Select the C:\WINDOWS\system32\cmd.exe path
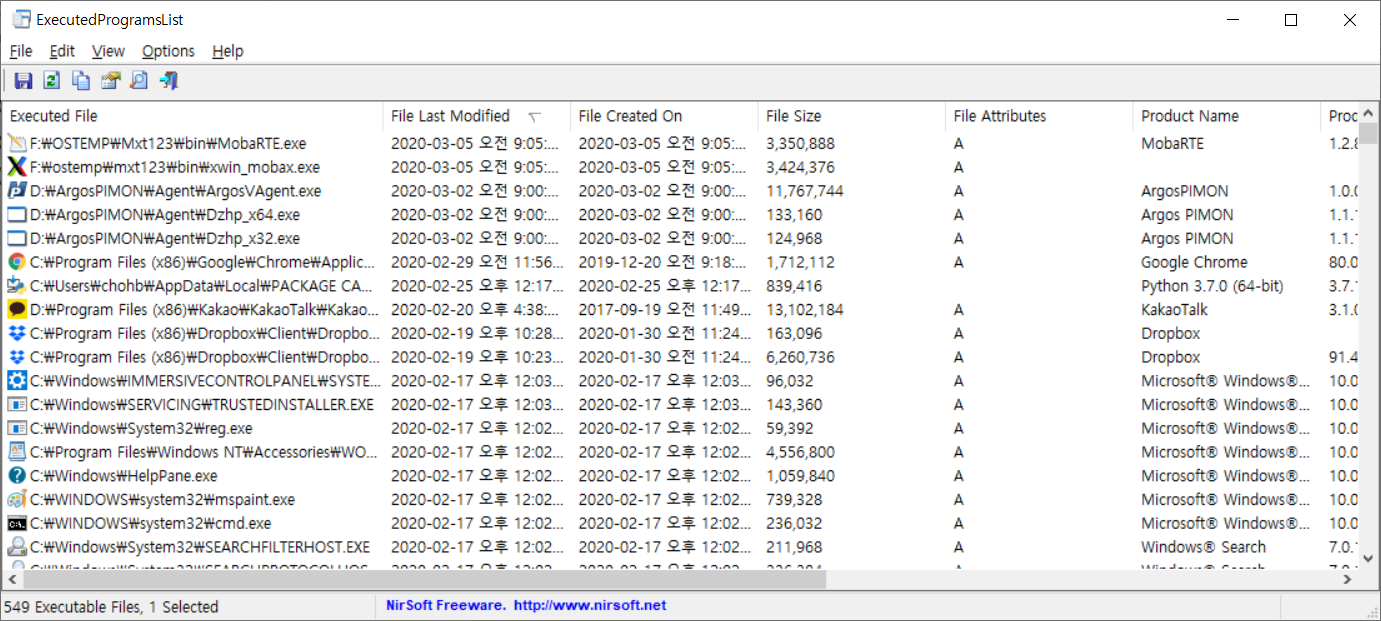The height and width of the screenshot is (621, 1381). [150, 523]
